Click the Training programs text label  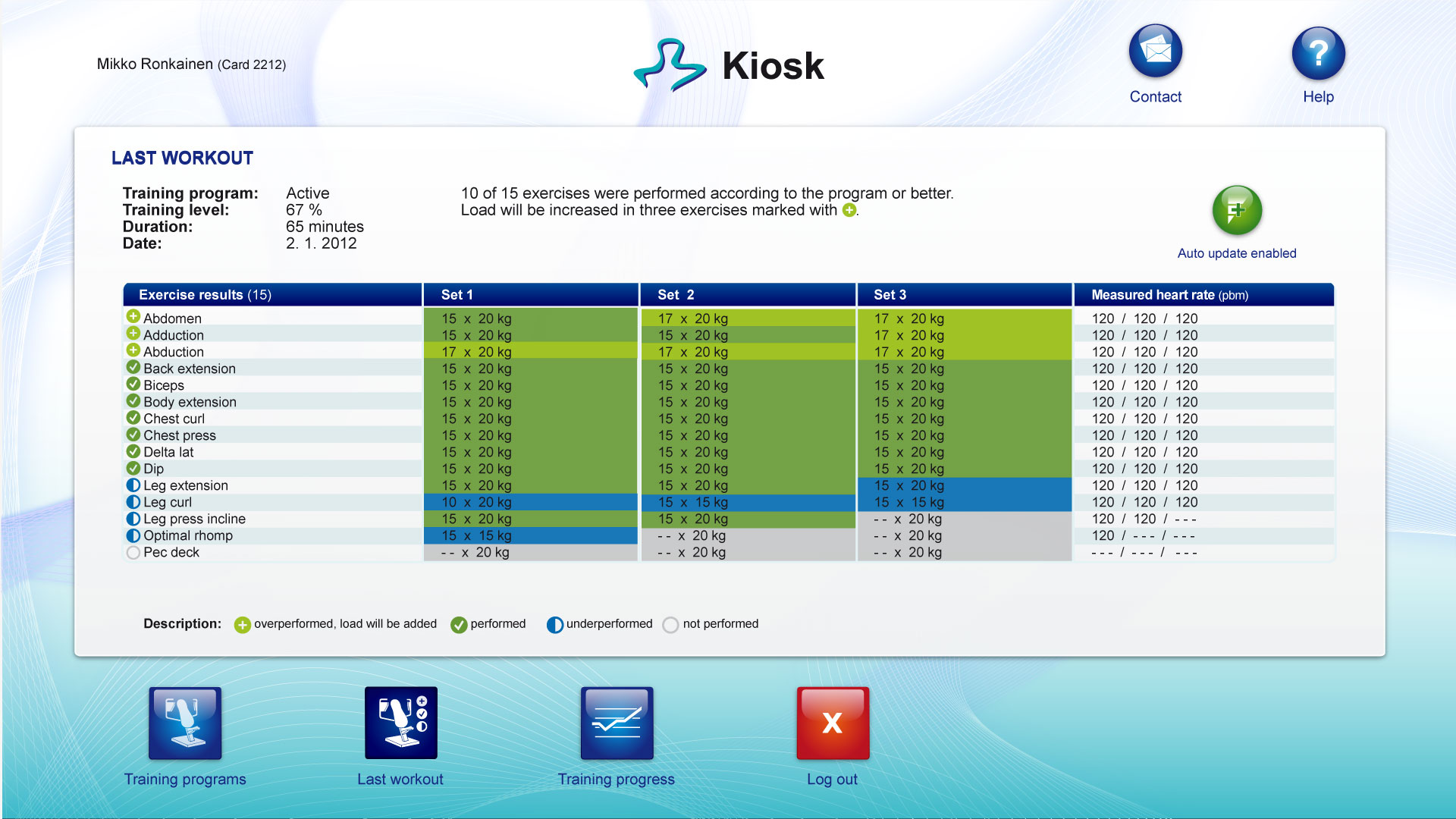click(x=185, y=779)
